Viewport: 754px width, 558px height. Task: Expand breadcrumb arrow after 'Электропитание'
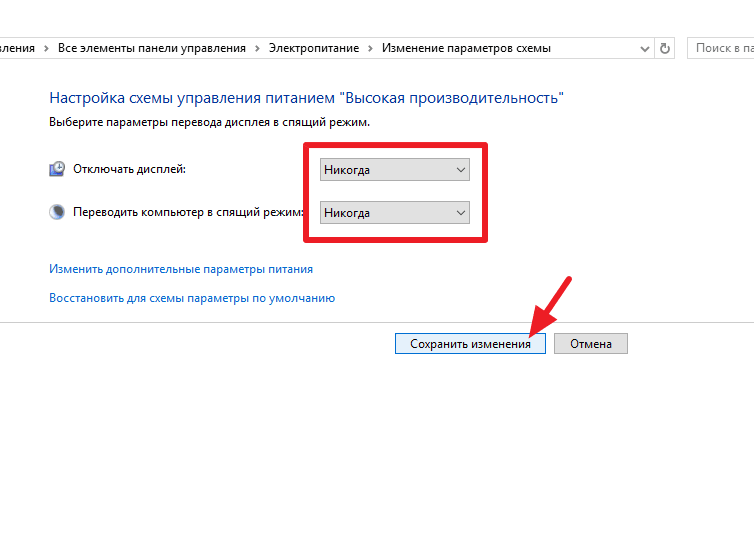pos(370,49)
